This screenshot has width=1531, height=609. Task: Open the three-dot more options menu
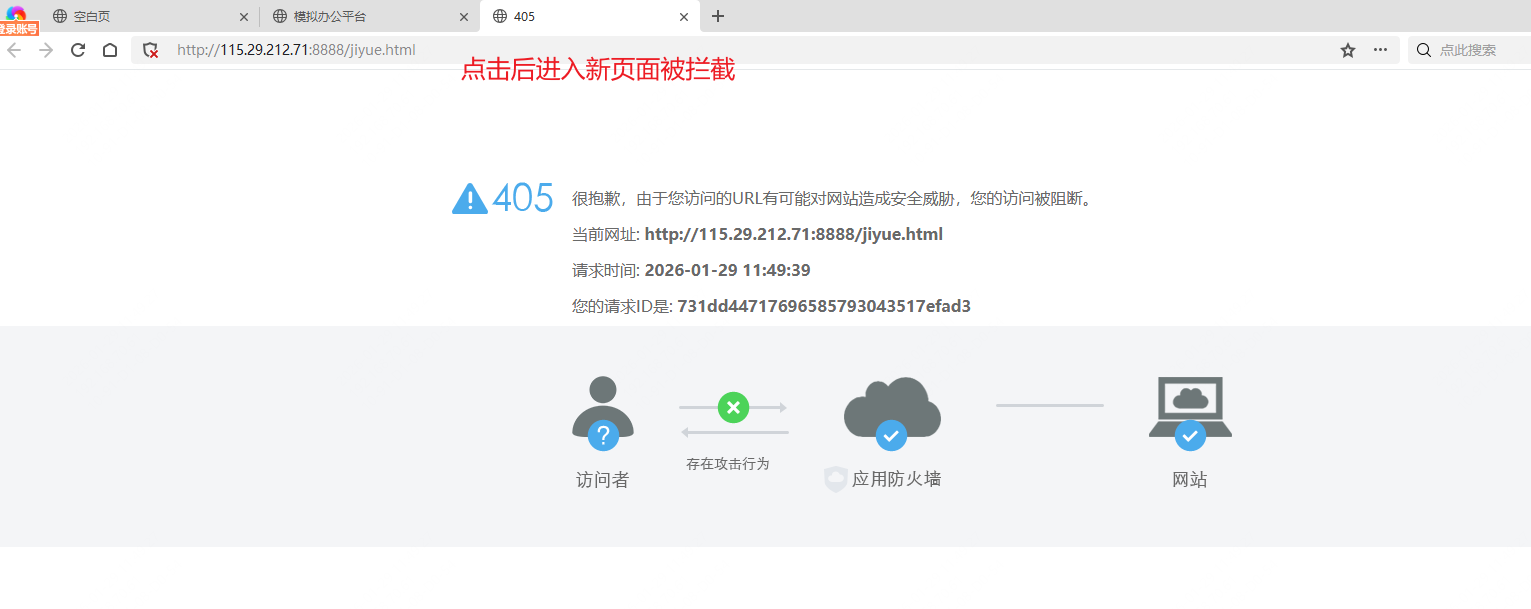(1380, 50)
